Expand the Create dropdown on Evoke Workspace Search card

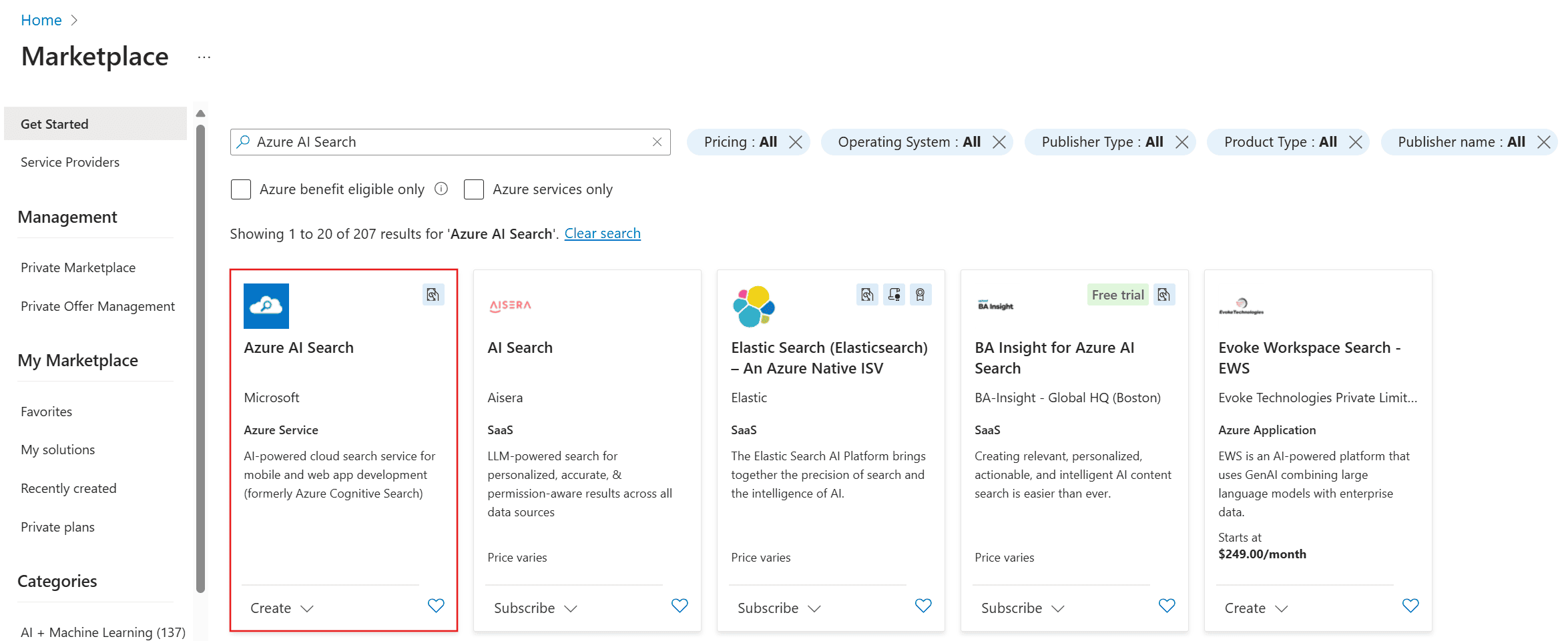(x=1256, y=608)
